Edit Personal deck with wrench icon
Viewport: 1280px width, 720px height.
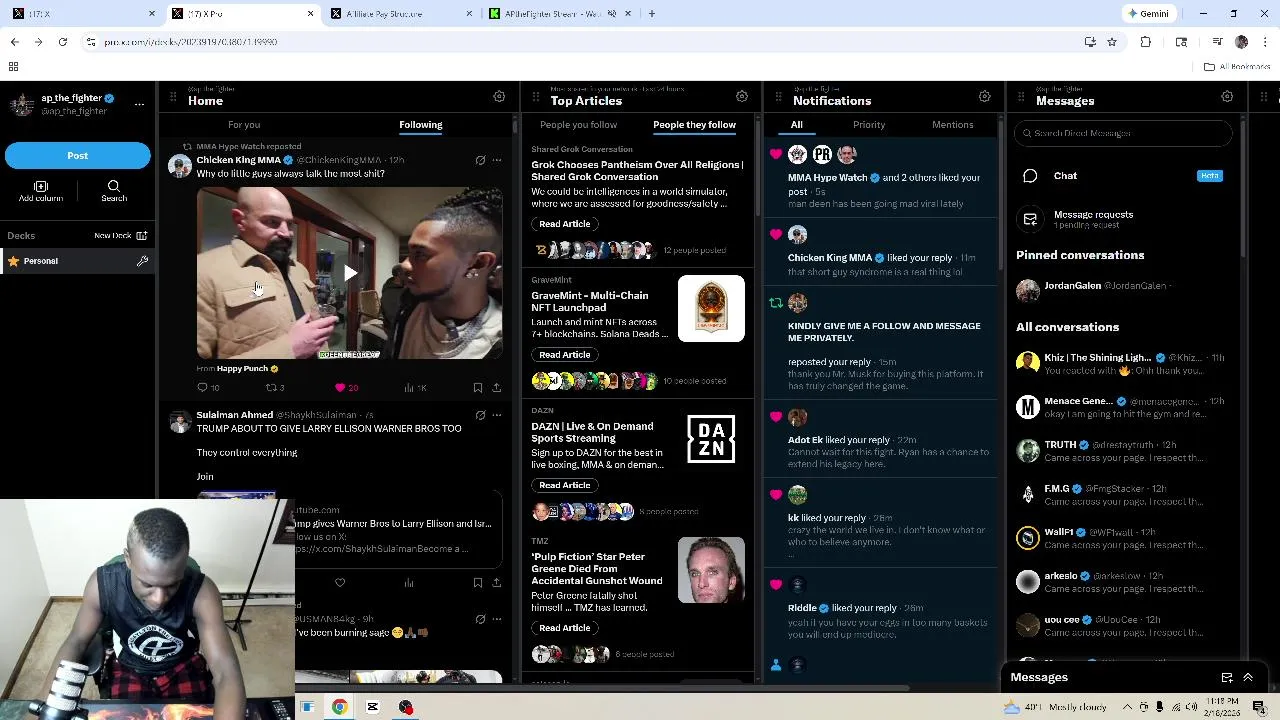[x=142, y=261]
